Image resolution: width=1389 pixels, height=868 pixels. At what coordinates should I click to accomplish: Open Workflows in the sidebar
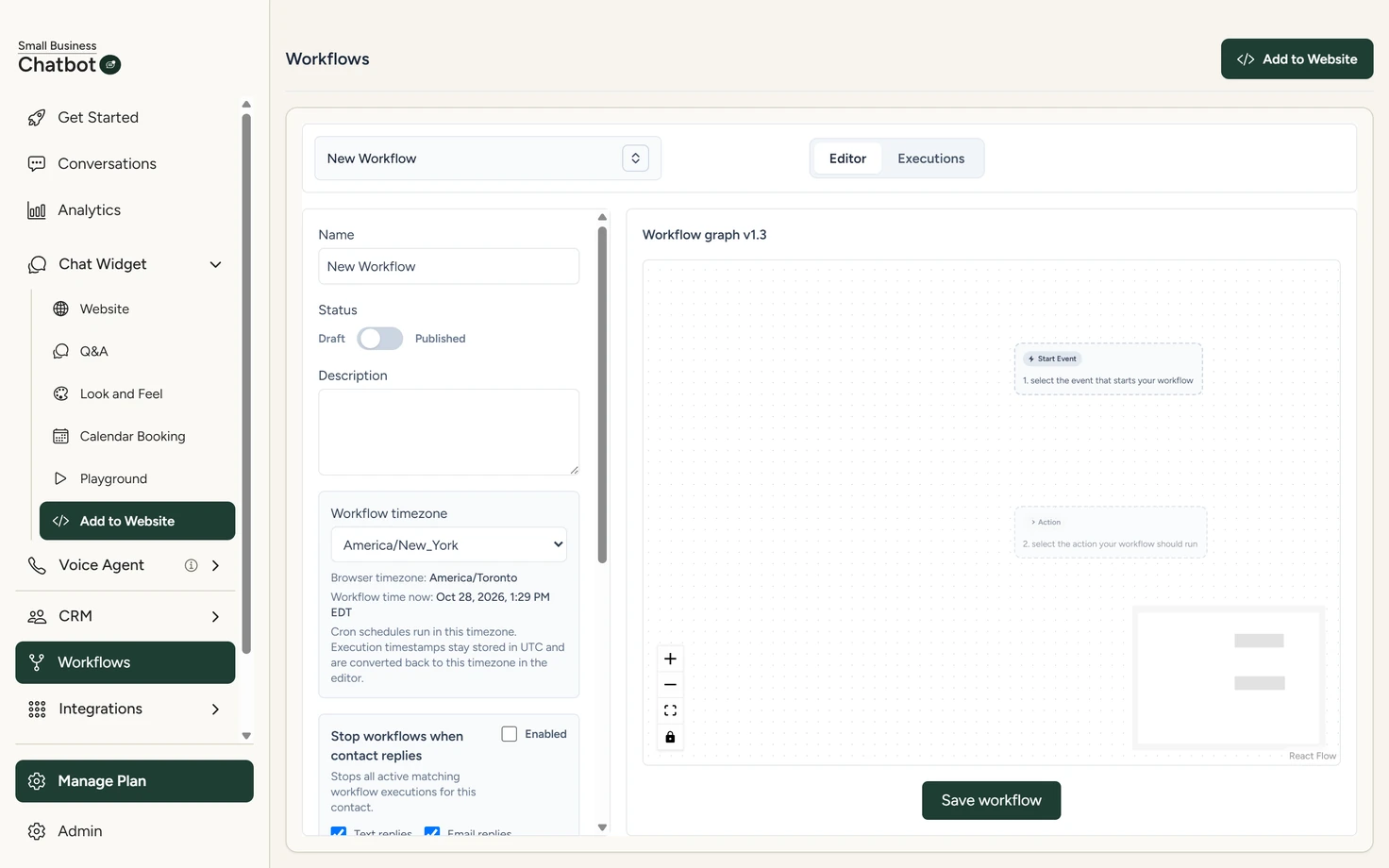click(126, 662)
